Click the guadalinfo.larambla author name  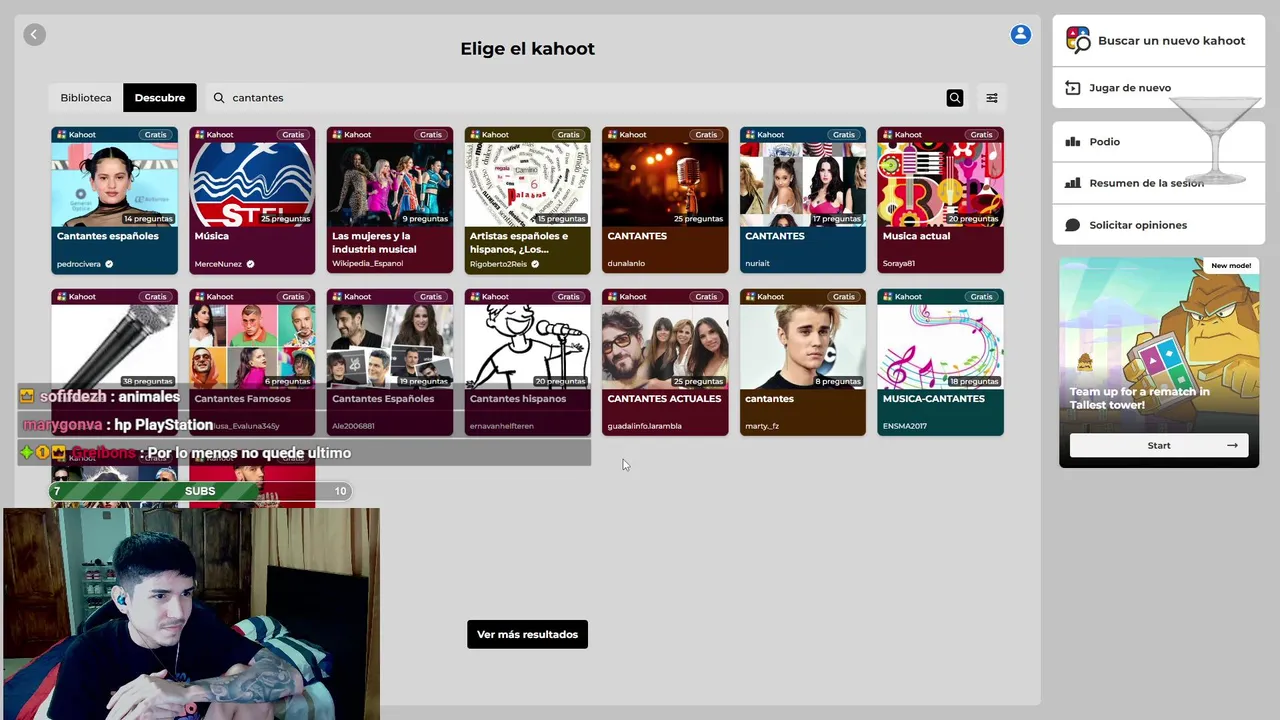coord(644,426)
